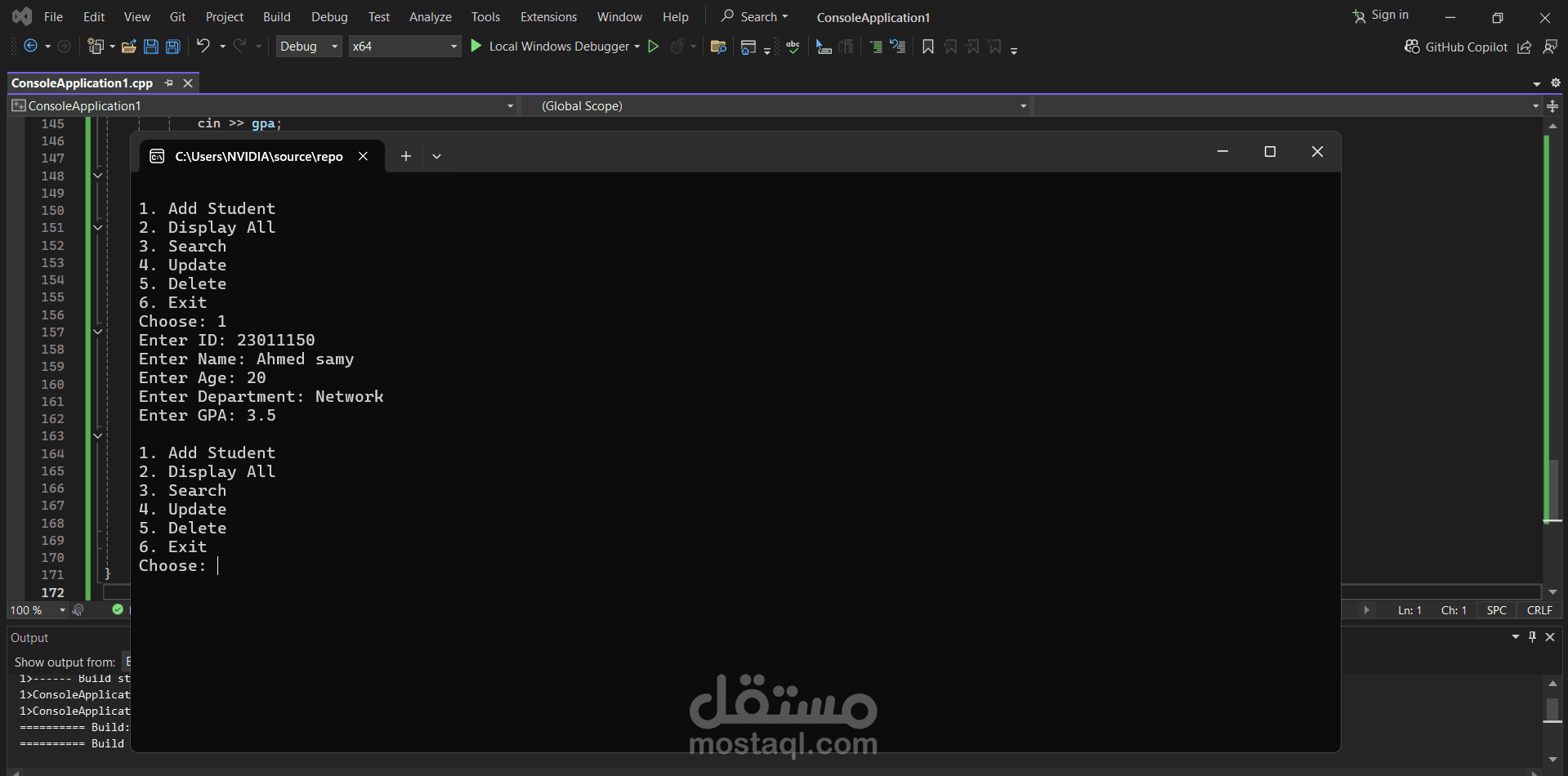
Task: Close the ConsoleApplication1.cpp tab
Action: click(188, 83)
